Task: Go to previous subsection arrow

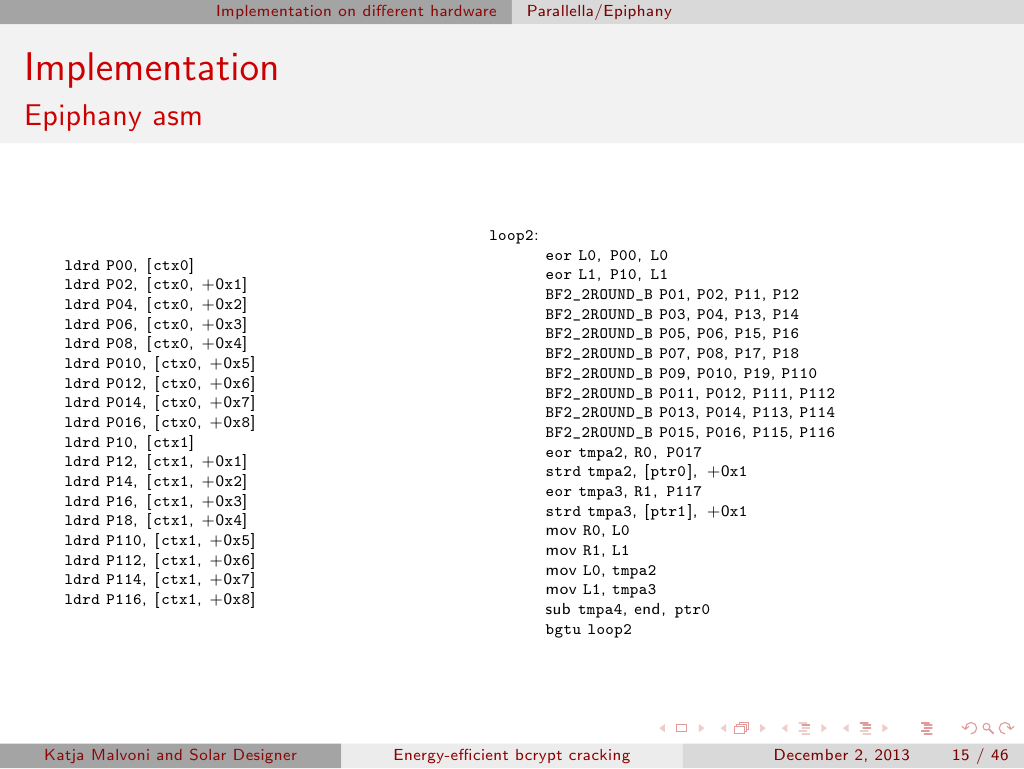Action: point(783,728)
